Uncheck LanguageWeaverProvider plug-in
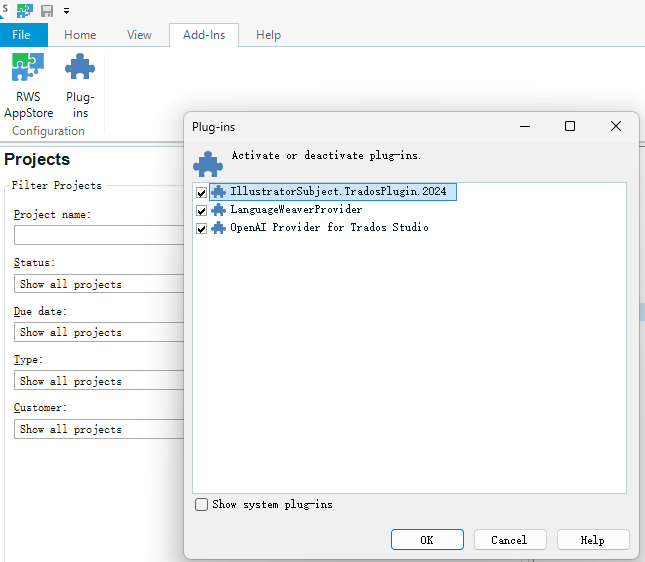This screenshot has height=562, width=645. click(x=201, y=211)
